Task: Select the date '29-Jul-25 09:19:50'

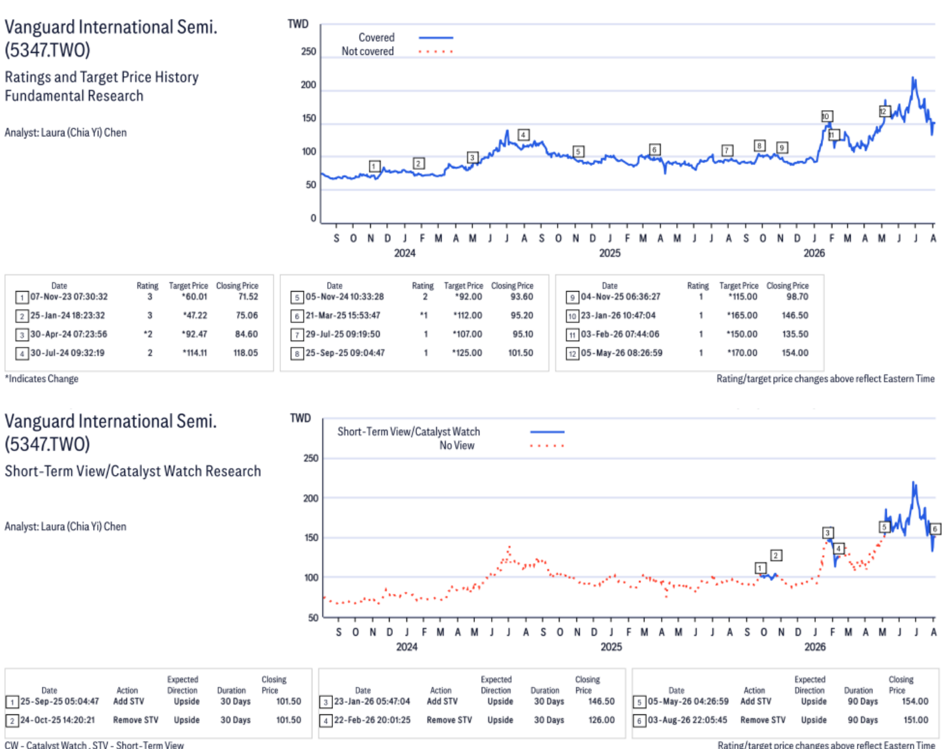Action: (343, 334)
